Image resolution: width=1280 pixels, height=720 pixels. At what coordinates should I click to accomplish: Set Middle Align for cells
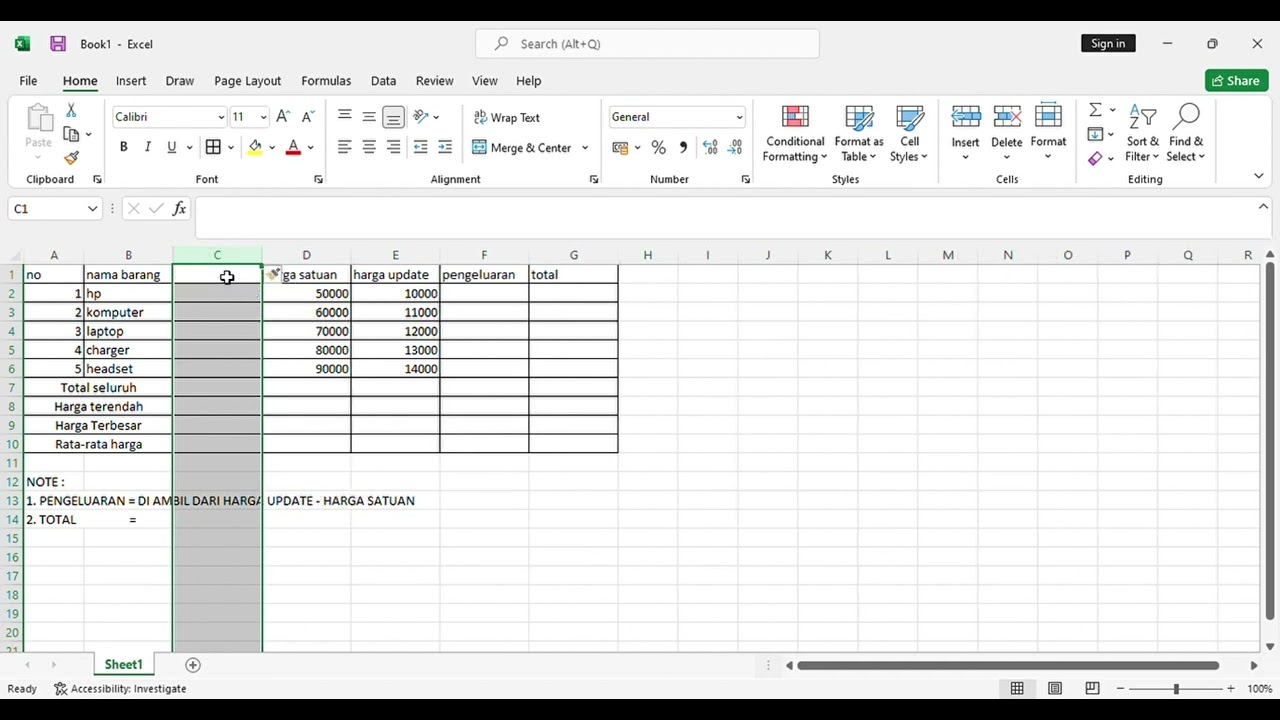click(369, 117)
